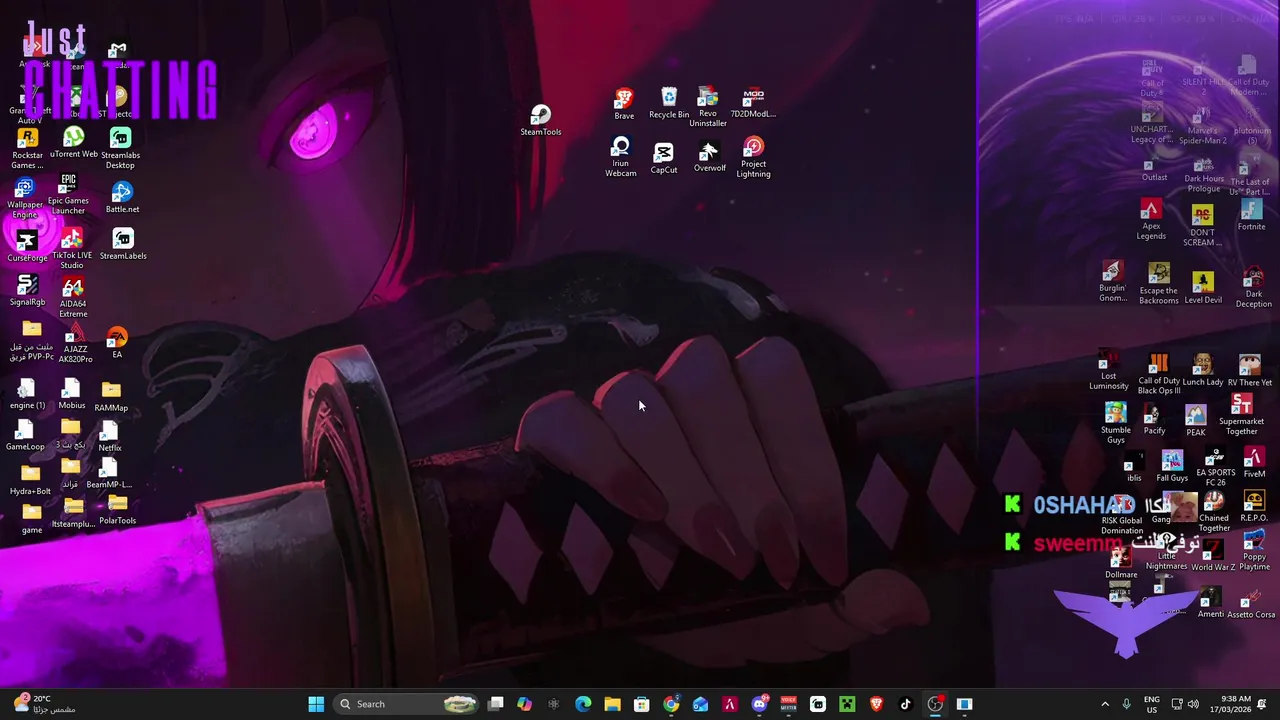Open Microsoft Edge from taskbar
1280x720 pixels.
(x=583, y=704)
